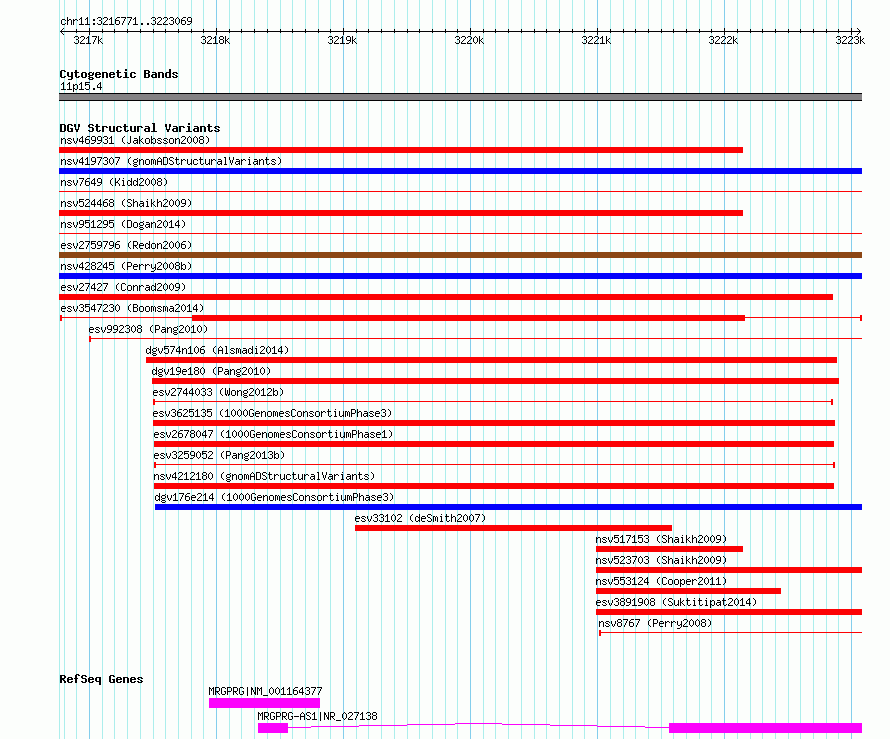
Task: Click esv992308 (Pang2010) label
Action: 148,329
